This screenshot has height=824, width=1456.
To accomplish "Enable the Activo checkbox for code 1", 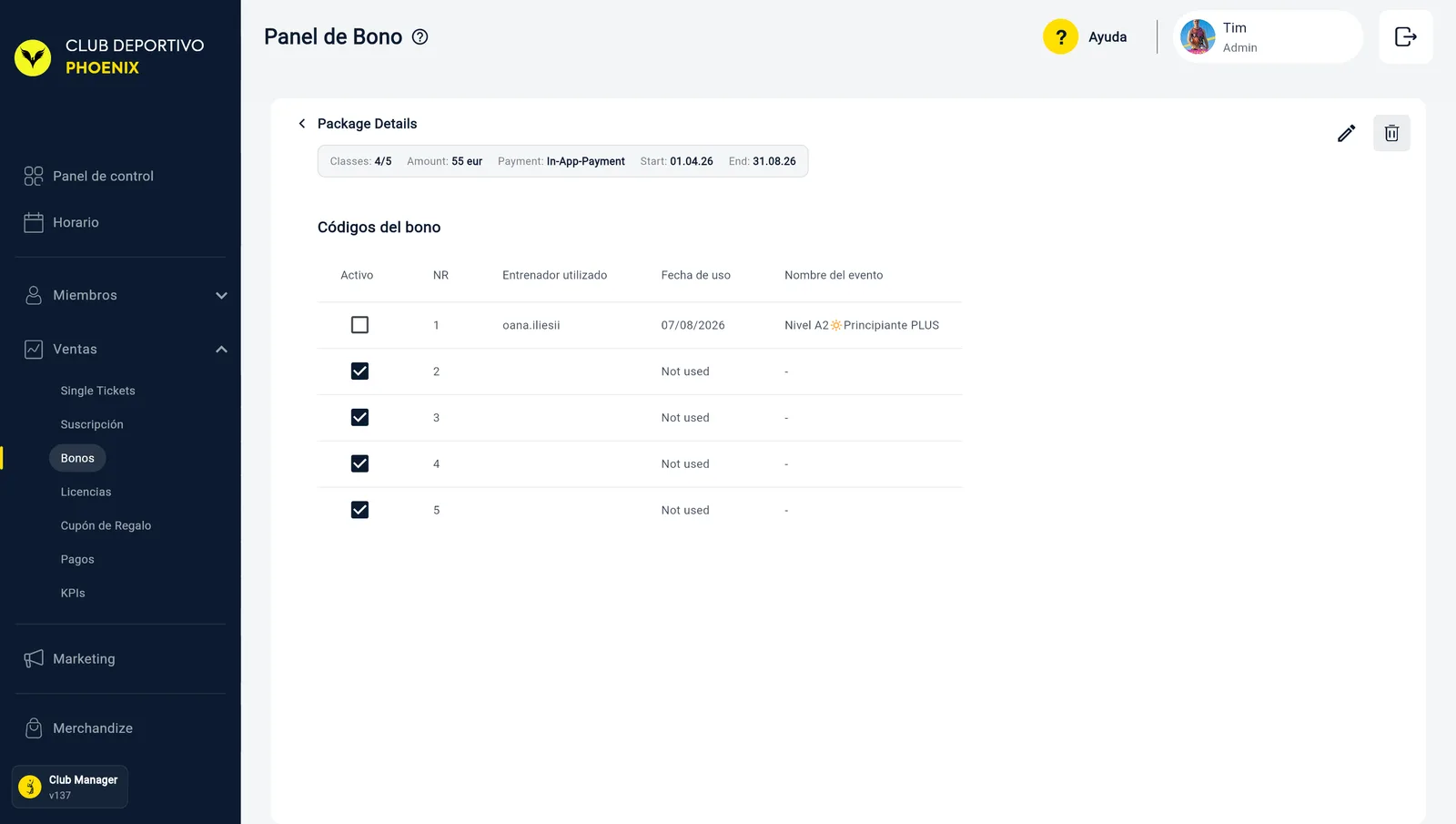I will [359, 325].
